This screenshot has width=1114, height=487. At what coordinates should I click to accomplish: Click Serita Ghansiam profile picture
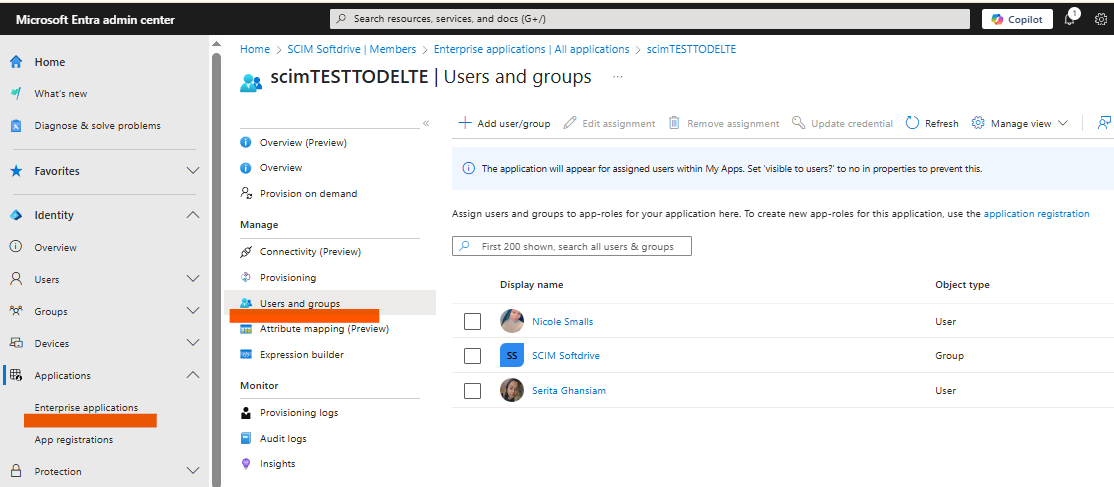(x=512, y=390)
